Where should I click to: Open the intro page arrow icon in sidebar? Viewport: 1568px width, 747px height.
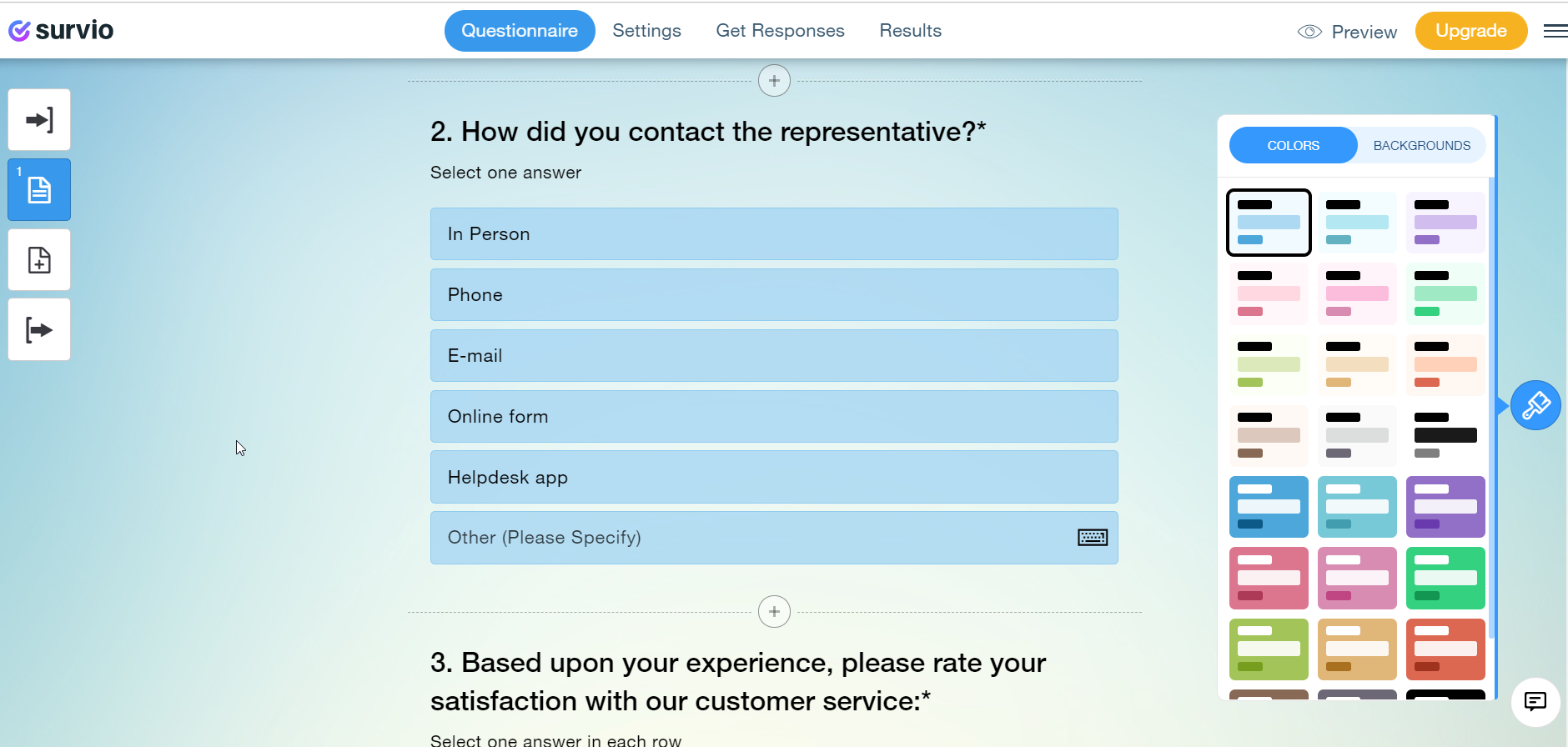[x=39, y=120]
